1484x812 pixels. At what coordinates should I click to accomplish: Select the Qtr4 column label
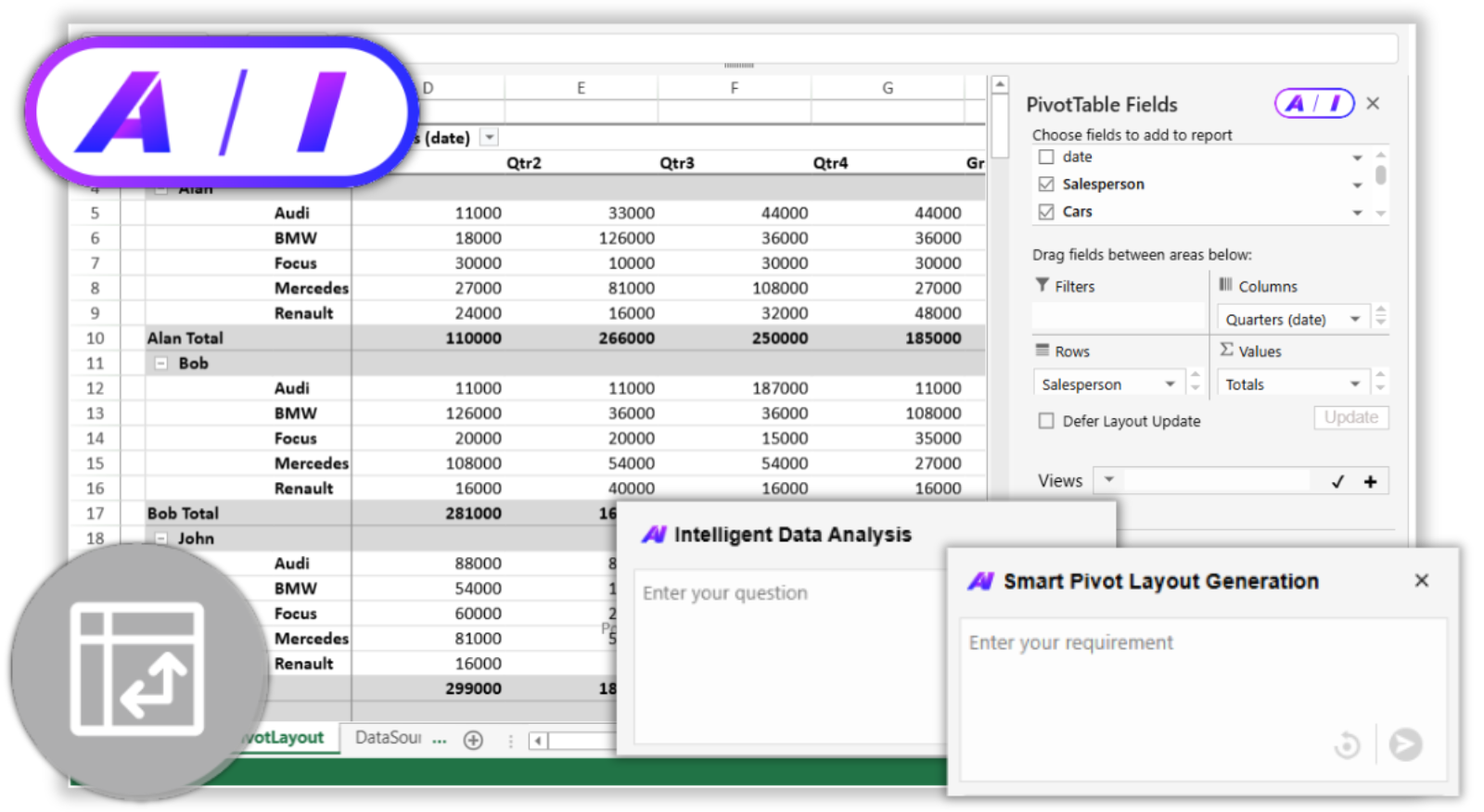(830, 163)
